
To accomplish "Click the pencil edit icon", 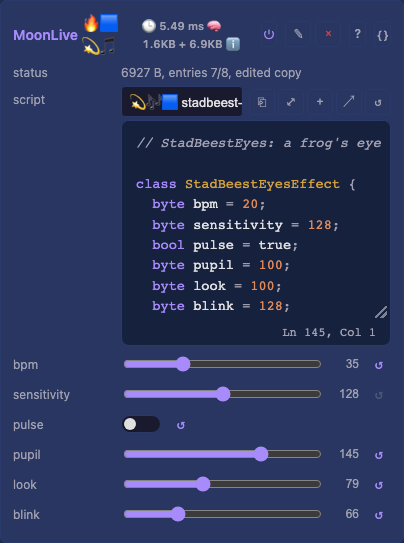I will coord(298,34).
